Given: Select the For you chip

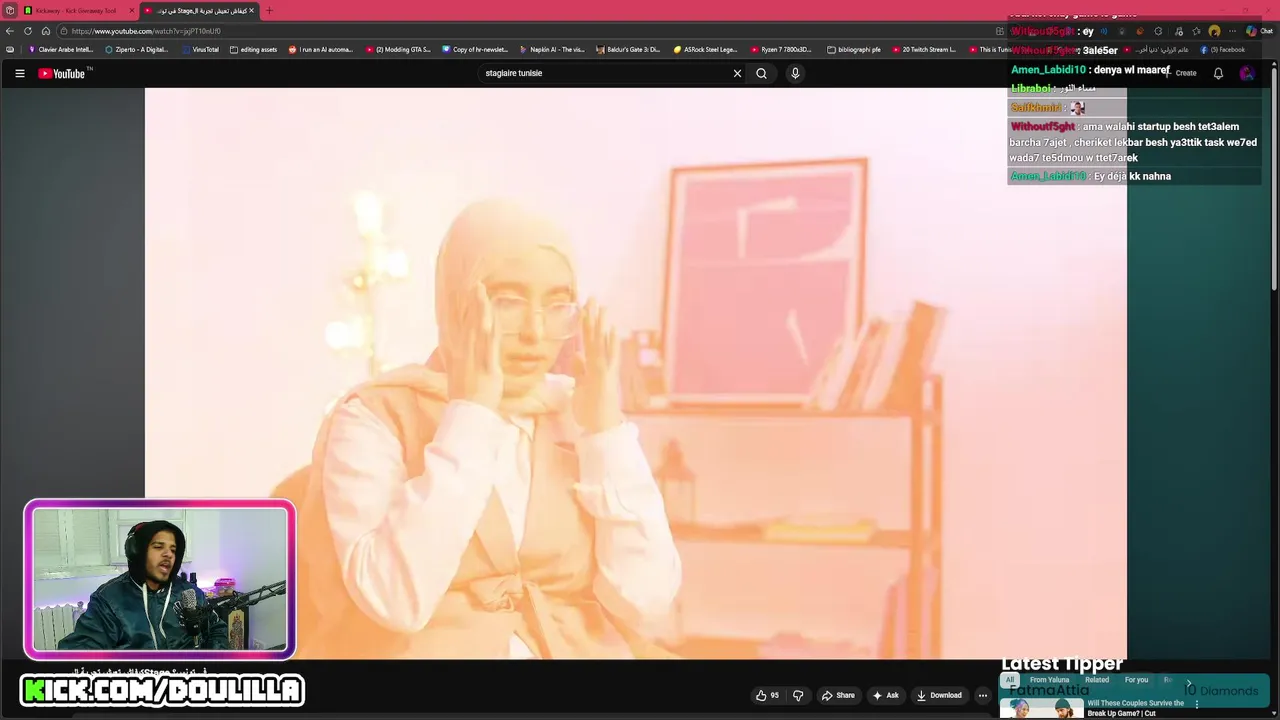Looking at the screenshot, I should [1136, 680].
